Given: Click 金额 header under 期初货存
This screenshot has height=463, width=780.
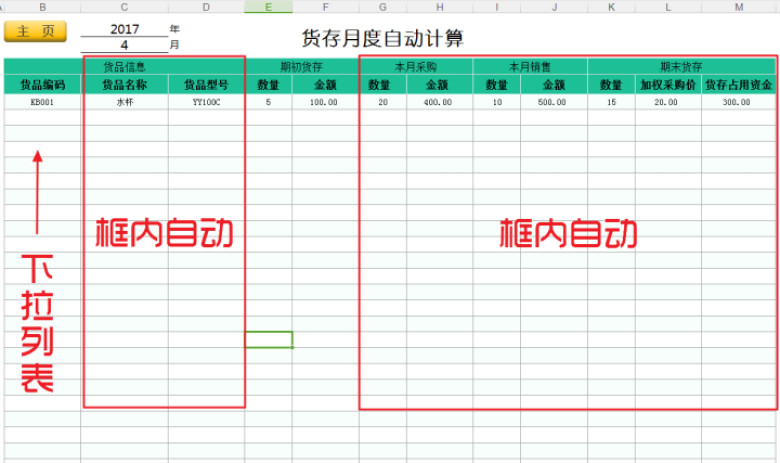Looking at the screenshot, I should (x=325, y=85).
